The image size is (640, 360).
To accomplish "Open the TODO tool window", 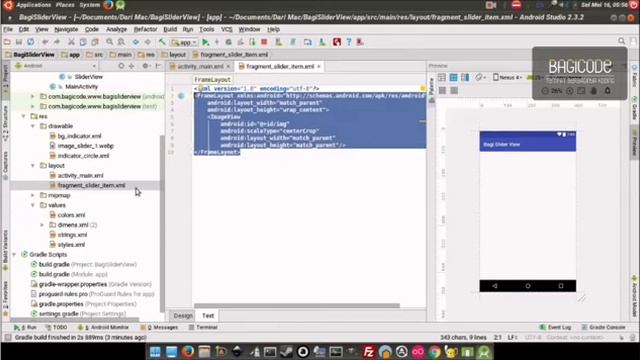I will coord(56,327).
